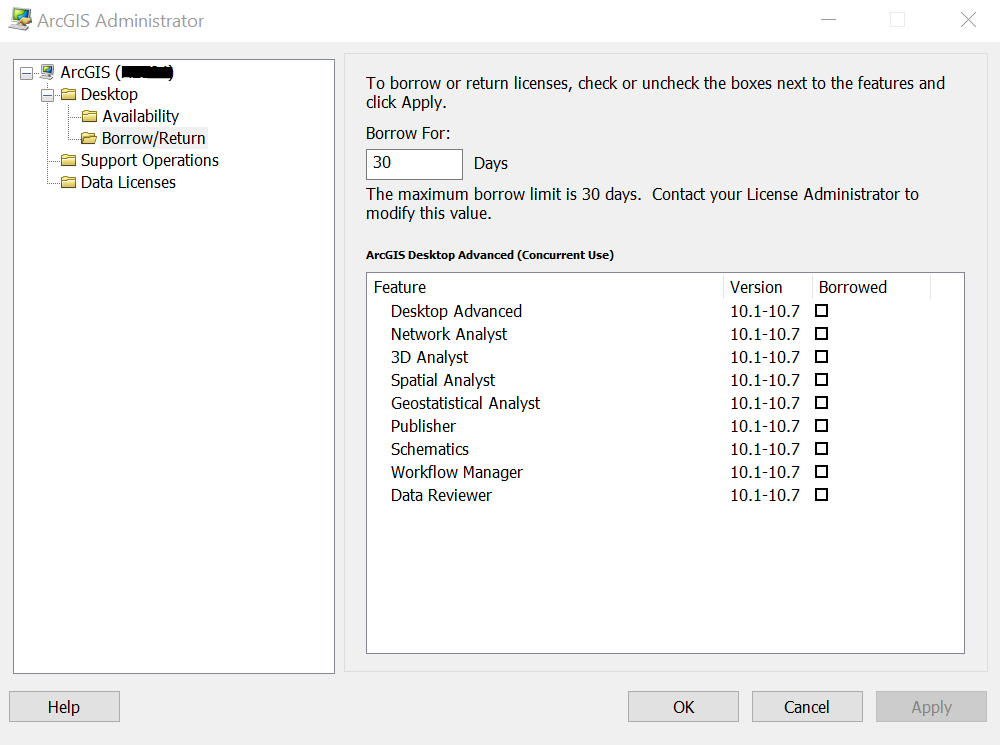Click the Data Licenses folder icon

coord(68,182)
